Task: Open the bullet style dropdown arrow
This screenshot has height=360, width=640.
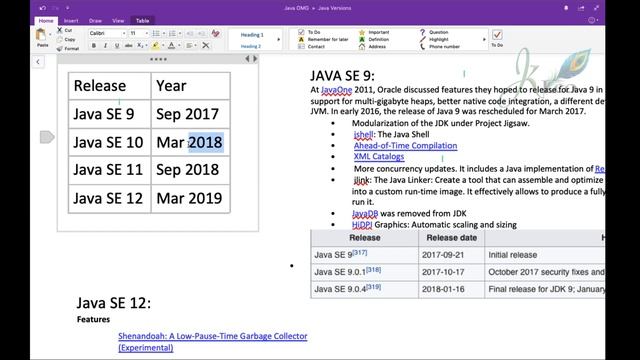Action: click(164, 33)
